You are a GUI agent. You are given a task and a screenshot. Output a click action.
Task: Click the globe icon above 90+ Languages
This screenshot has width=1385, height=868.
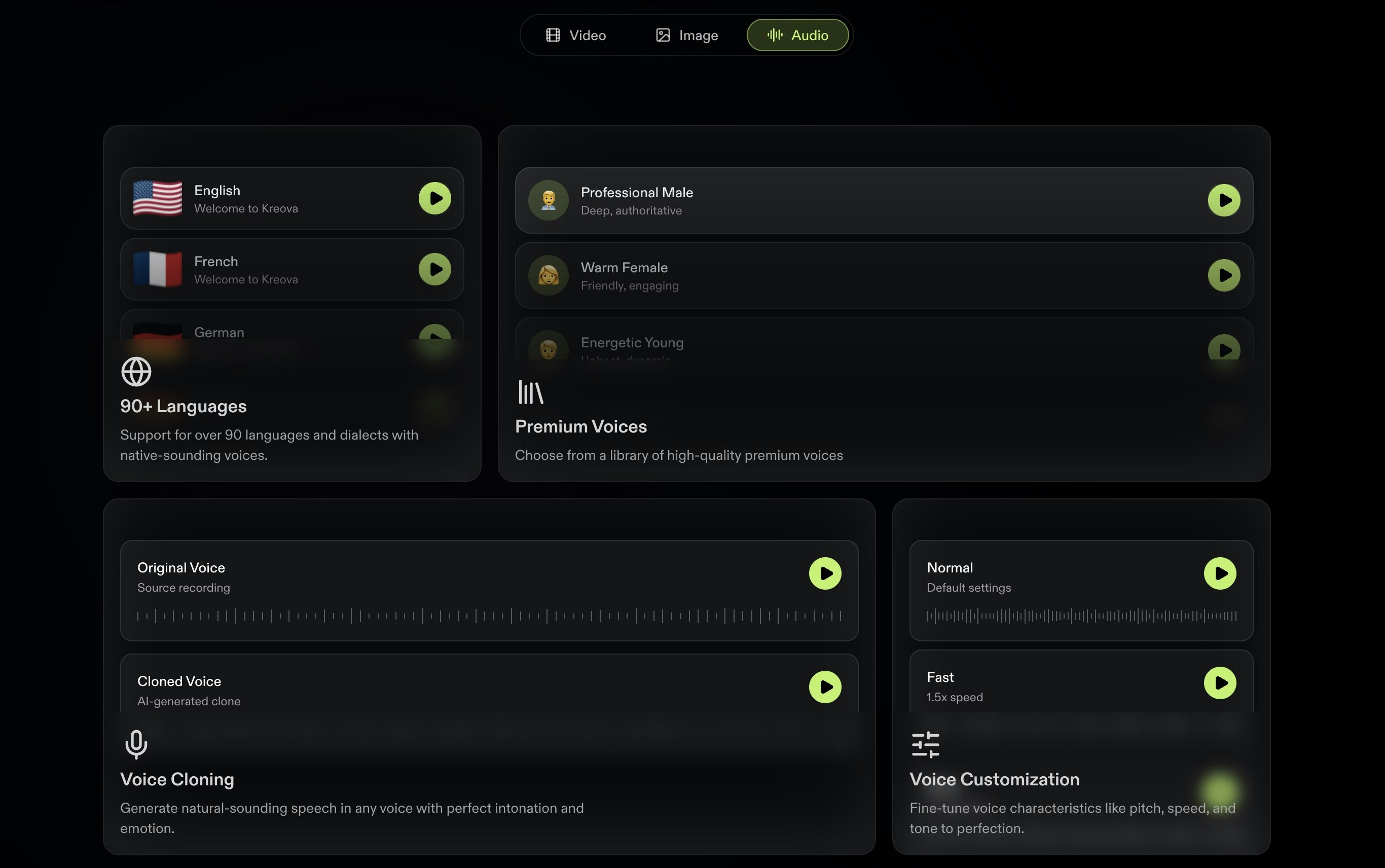(x=136, y=372)
